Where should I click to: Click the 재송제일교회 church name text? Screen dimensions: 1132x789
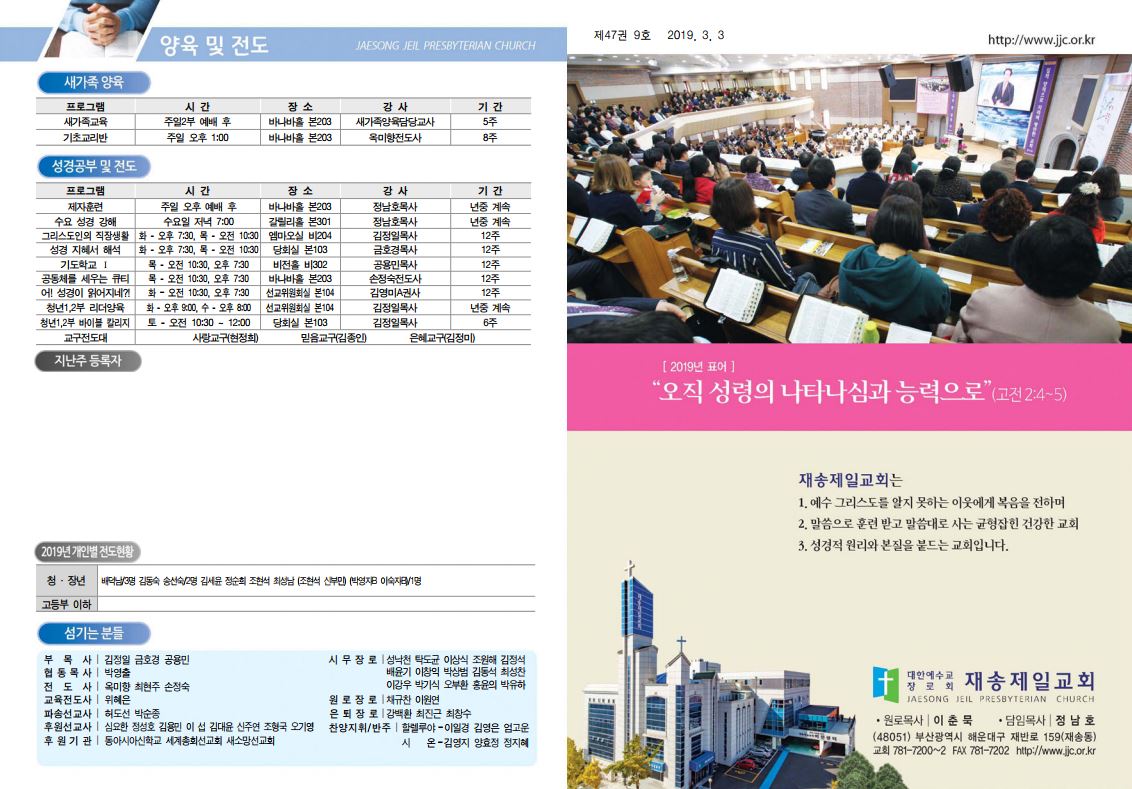[1030, 681]
